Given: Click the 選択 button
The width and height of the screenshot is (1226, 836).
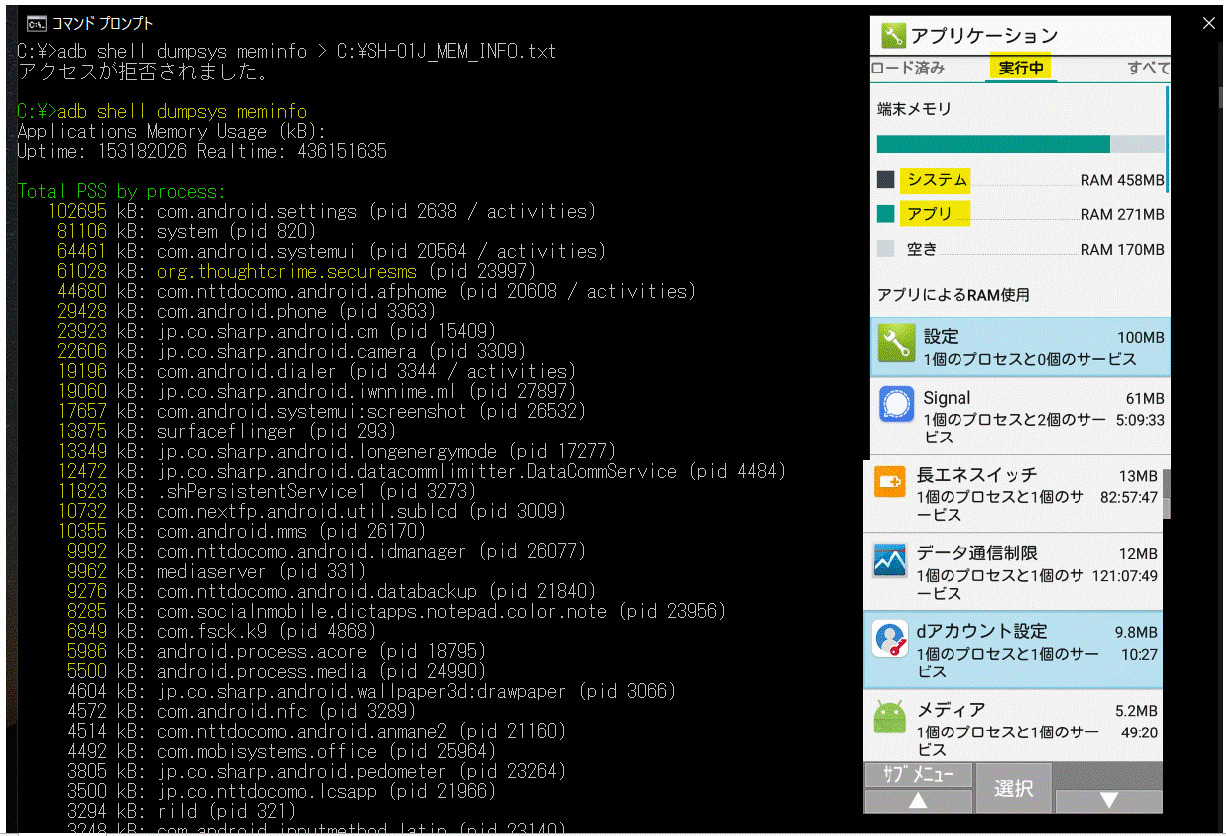Looking at the screenshot, I should (x=1013, y=788).
